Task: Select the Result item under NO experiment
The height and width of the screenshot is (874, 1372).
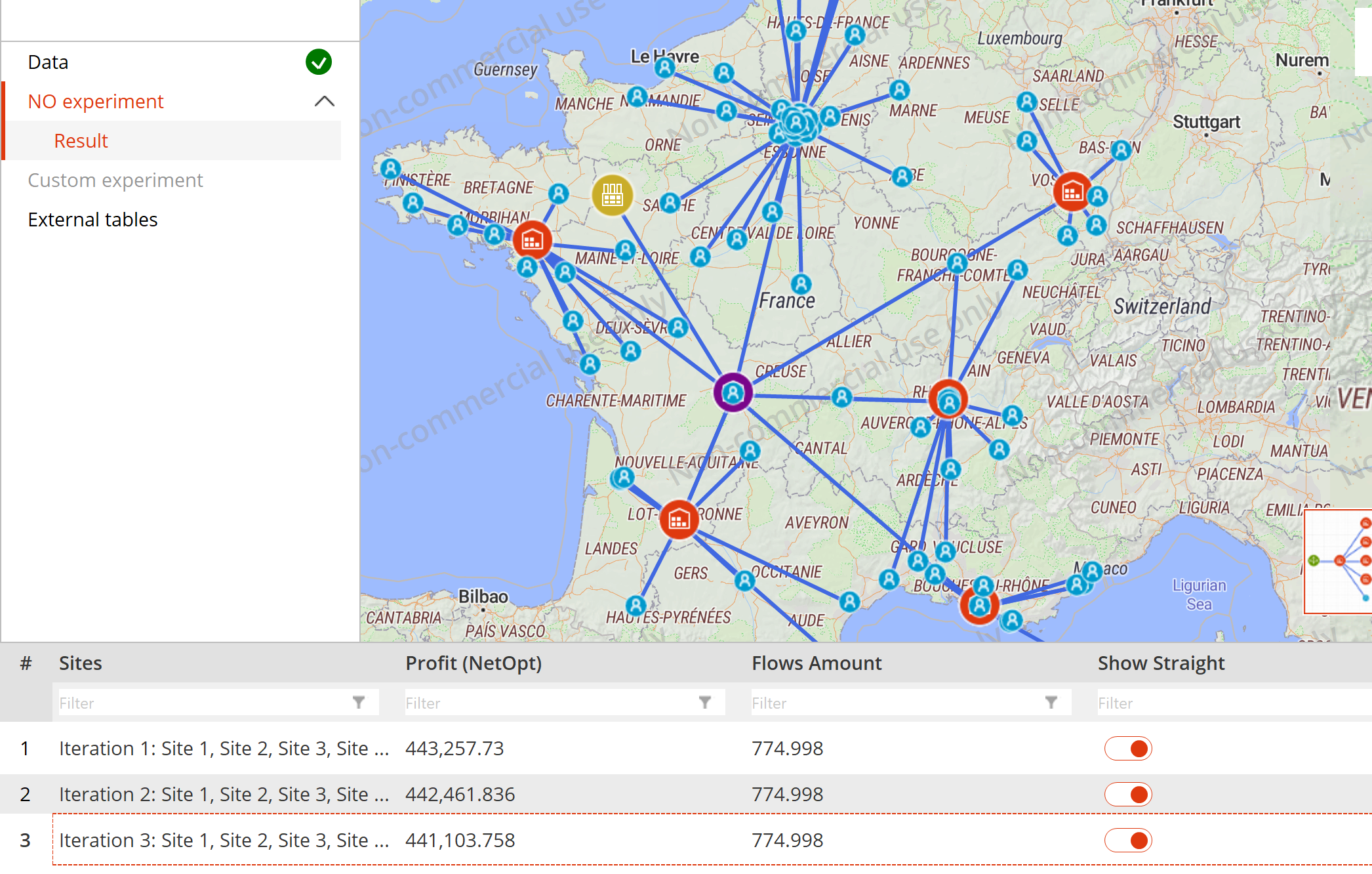Action: [x=81, y=141]
